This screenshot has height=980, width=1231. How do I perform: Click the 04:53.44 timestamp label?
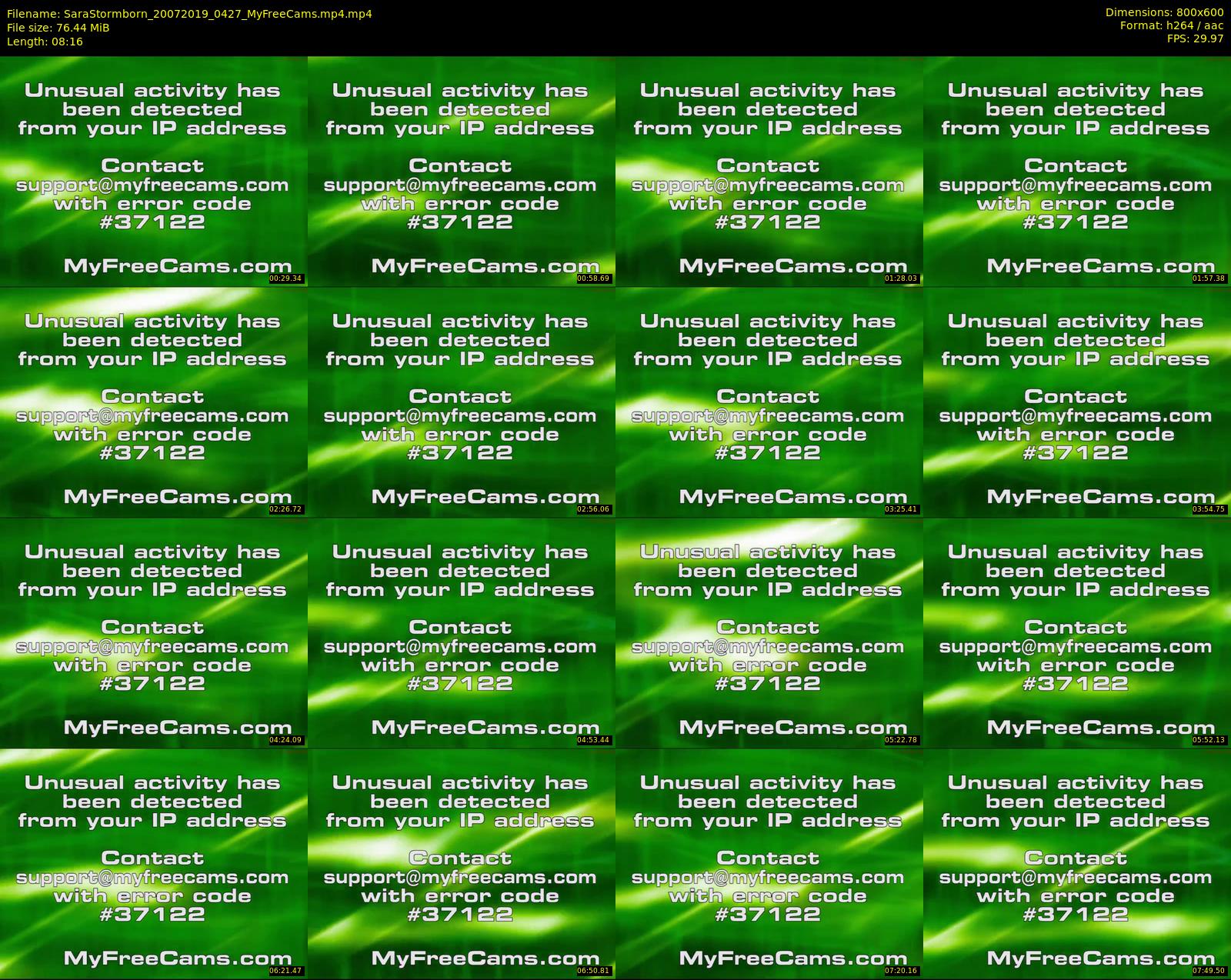coord(594,740)
